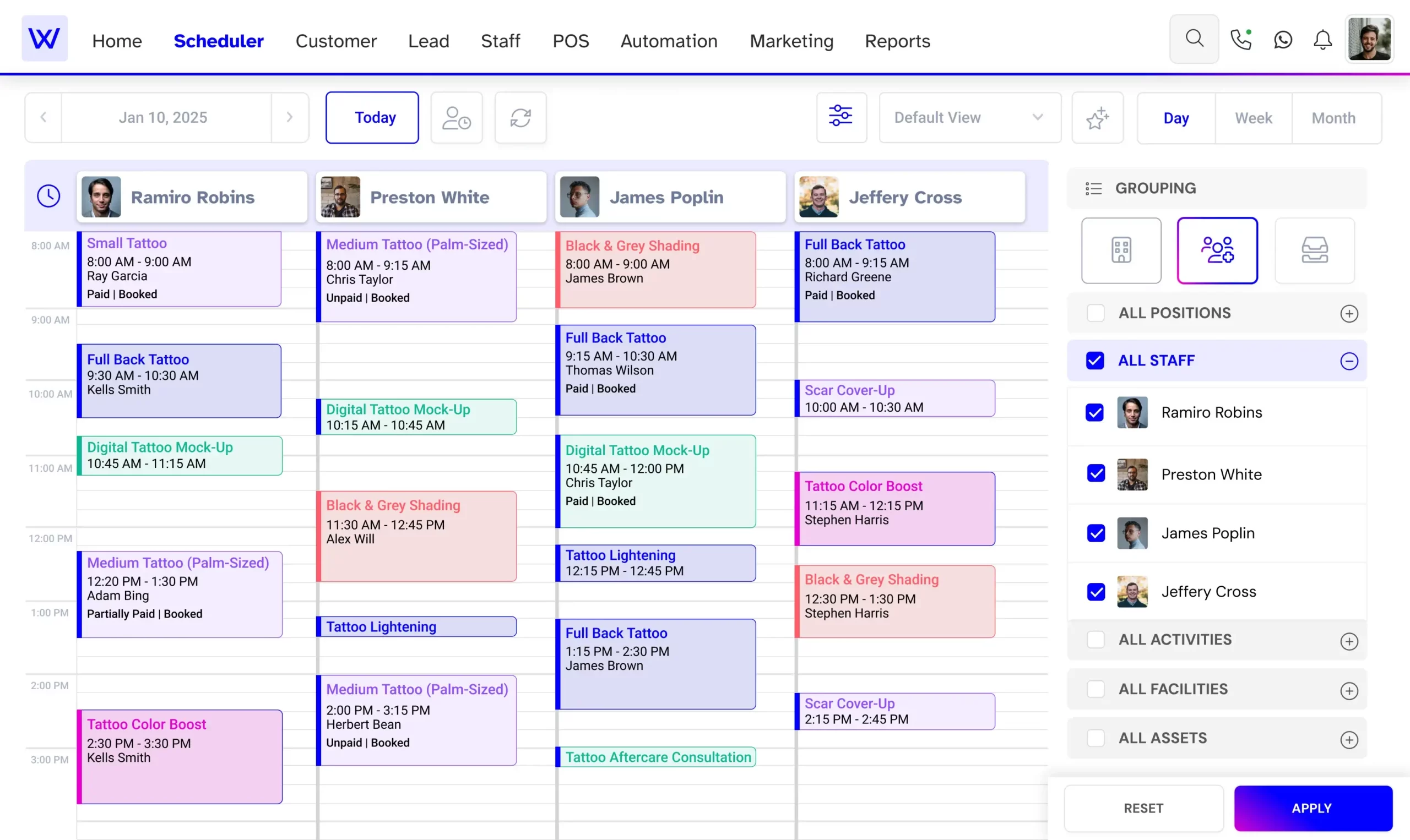Disable Jeffery Cross staff checkbox
The image size is (1410, 840).
(x=1096, y=591)
